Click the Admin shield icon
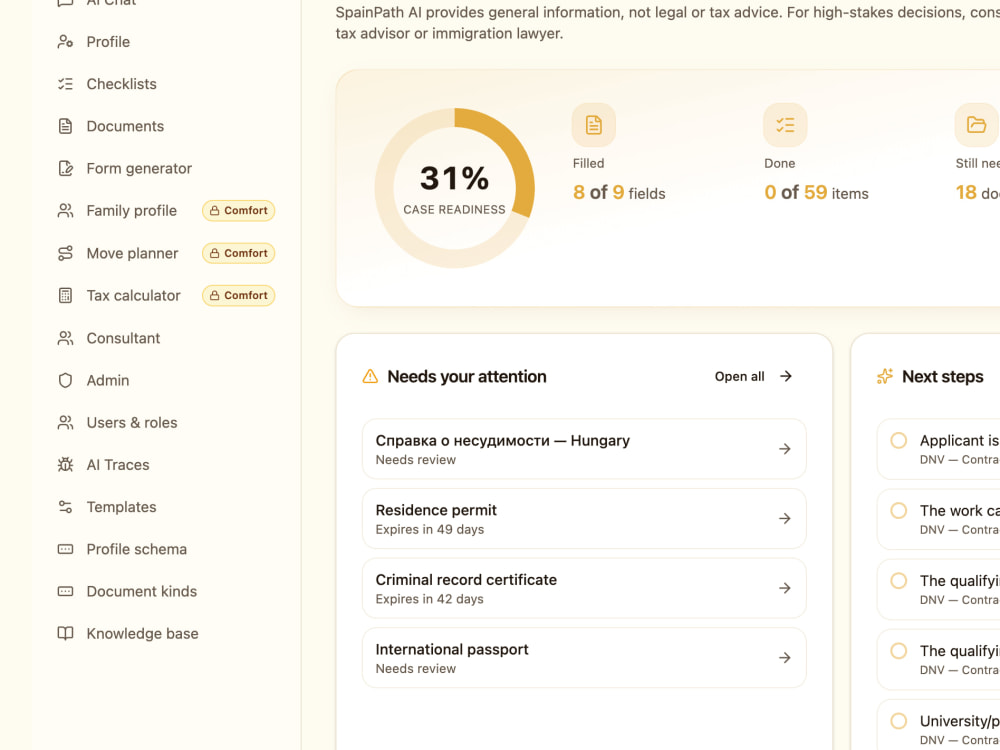1000x750 pixels. [65, 380]
